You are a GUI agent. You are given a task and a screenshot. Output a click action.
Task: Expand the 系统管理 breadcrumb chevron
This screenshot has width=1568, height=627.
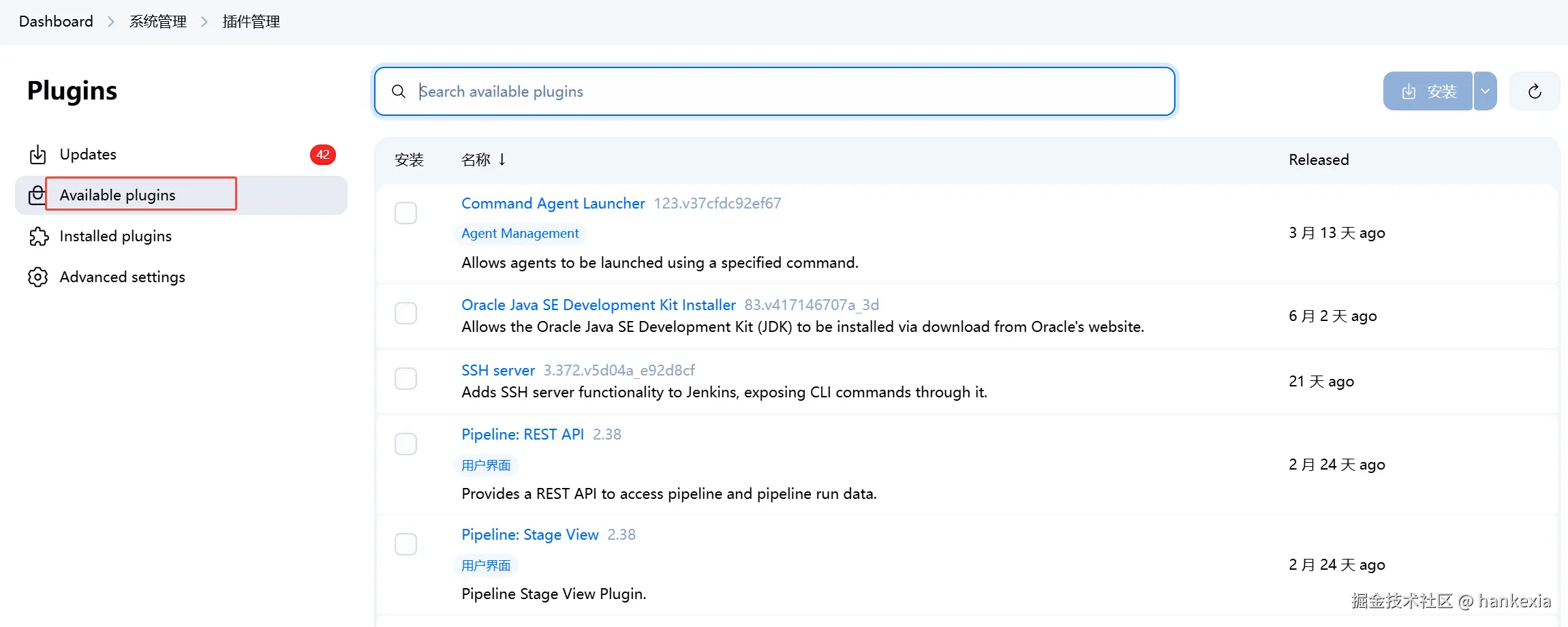[x=204, y=22]
